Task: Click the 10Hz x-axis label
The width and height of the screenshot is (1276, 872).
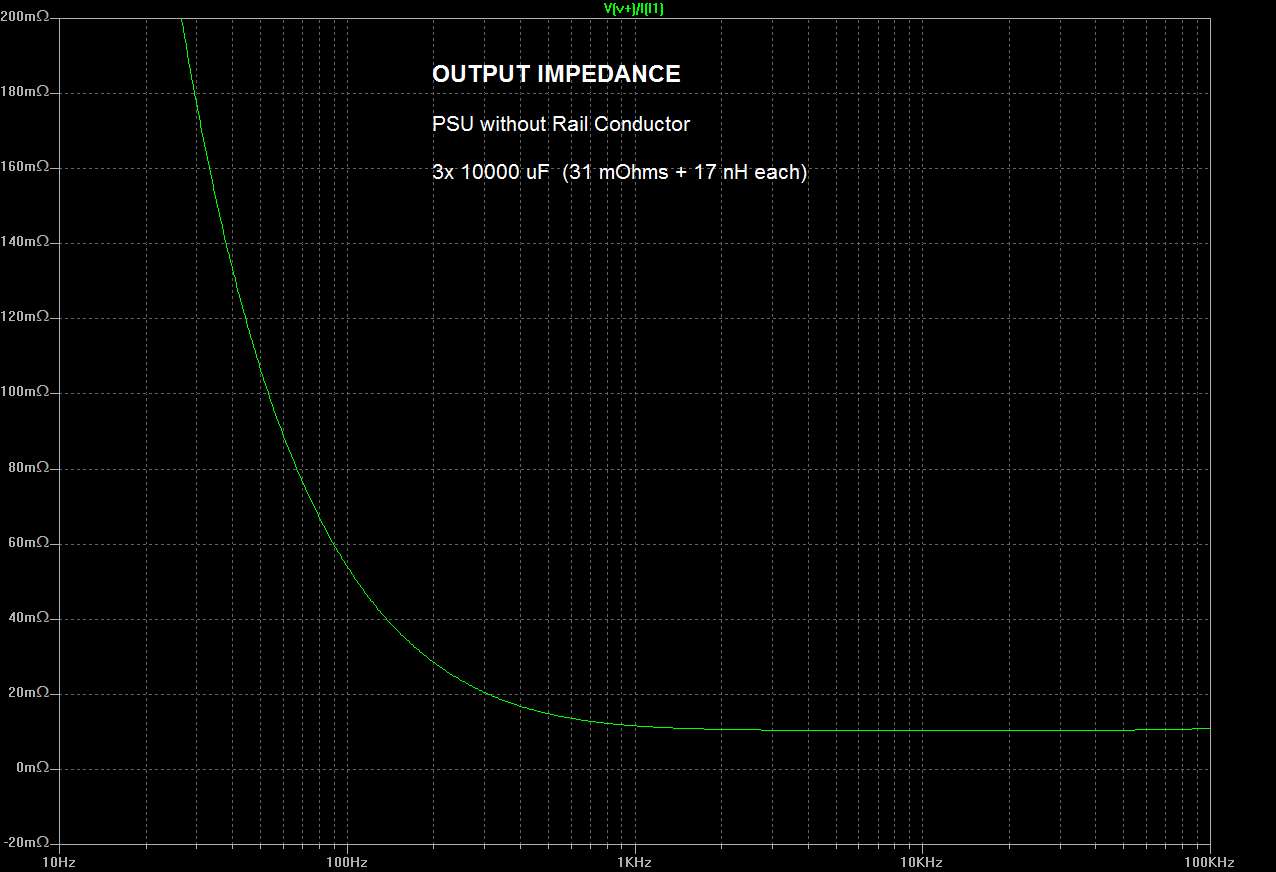Action: 59,862
